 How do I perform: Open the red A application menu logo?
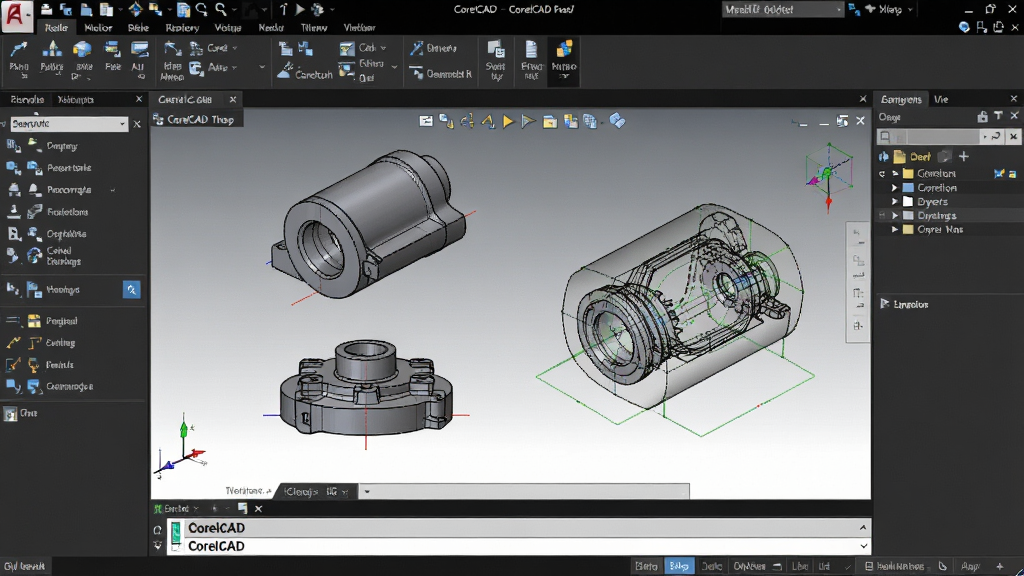17,16
